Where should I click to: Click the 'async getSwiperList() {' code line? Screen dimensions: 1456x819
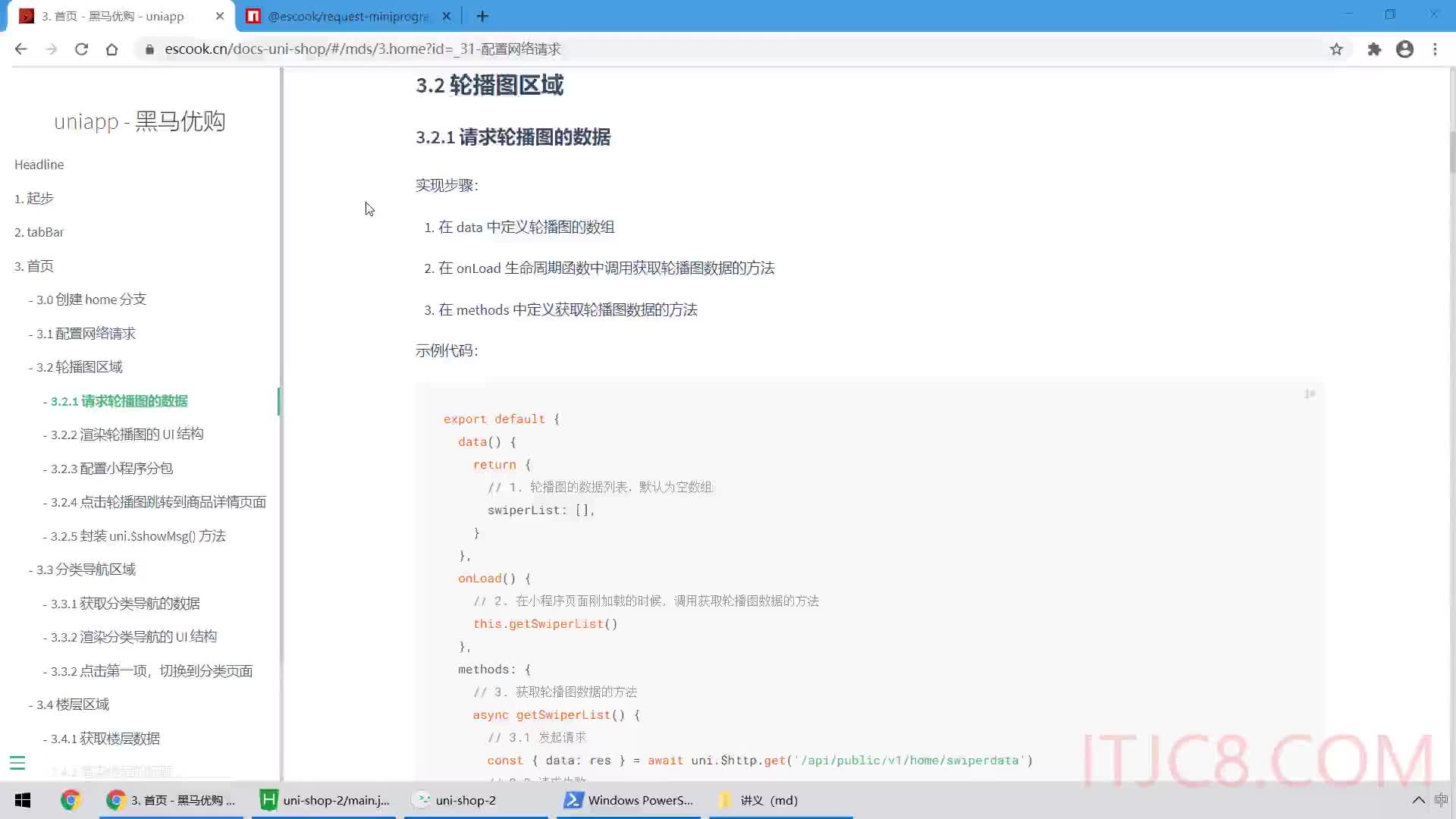tap(557, 715)
